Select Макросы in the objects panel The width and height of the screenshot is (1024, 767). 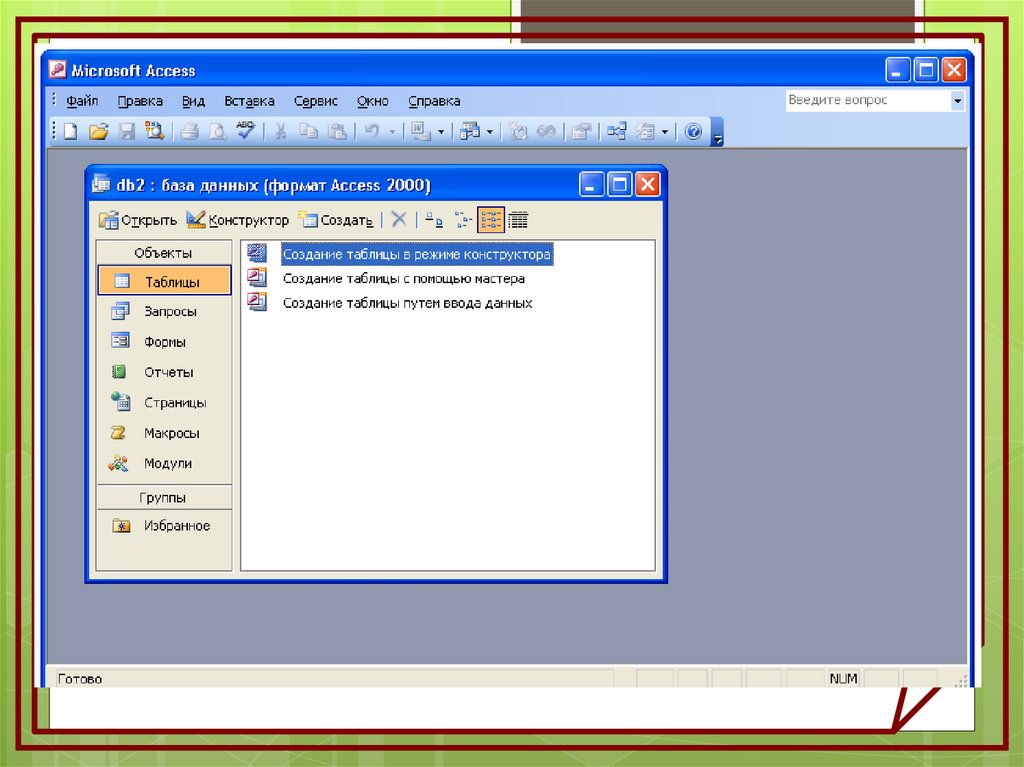(x=165, y=433)
